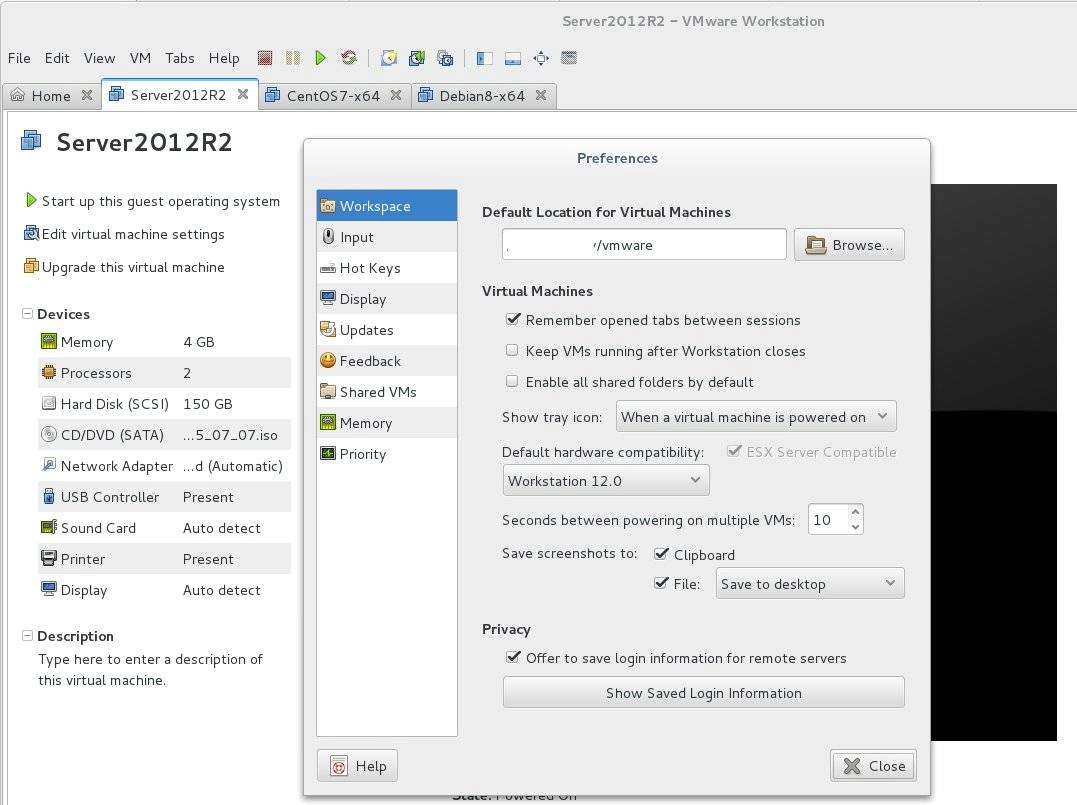Click Edit virtual machine settings link
Image resolution: width=1077 pixels, height=805 pixels.
click(x=124, y=234)
